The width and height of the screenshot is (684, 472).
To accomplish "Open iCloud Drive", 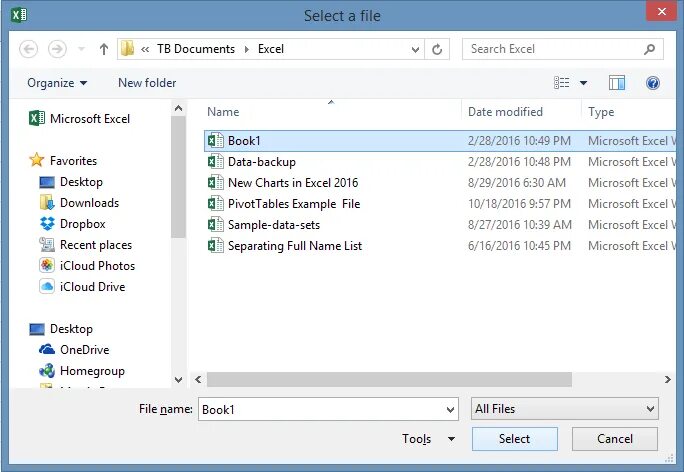I will click(x=82, y=287).
